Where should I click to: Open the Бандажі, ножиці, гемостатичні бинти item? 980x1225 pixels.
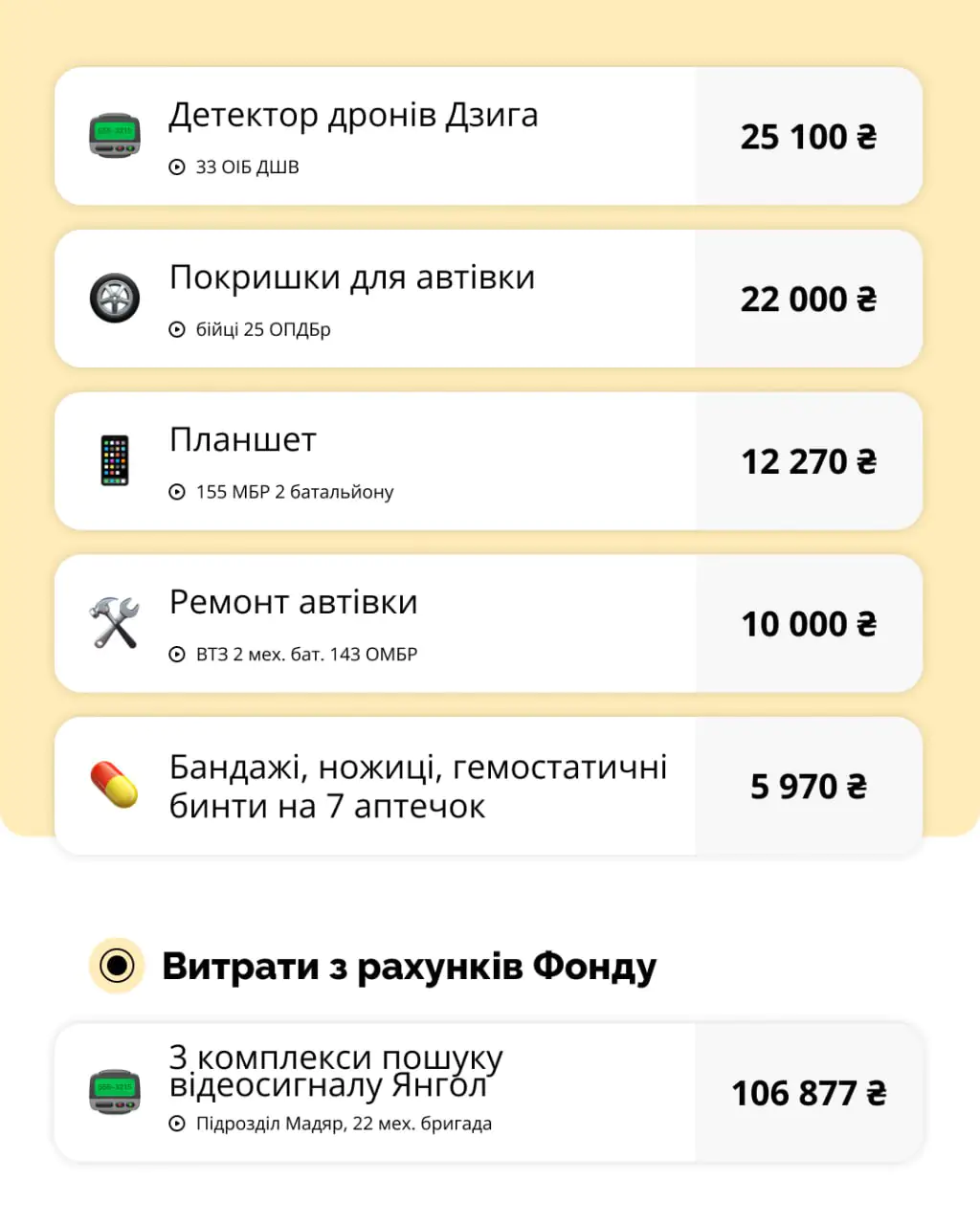(x=418, y=787)
